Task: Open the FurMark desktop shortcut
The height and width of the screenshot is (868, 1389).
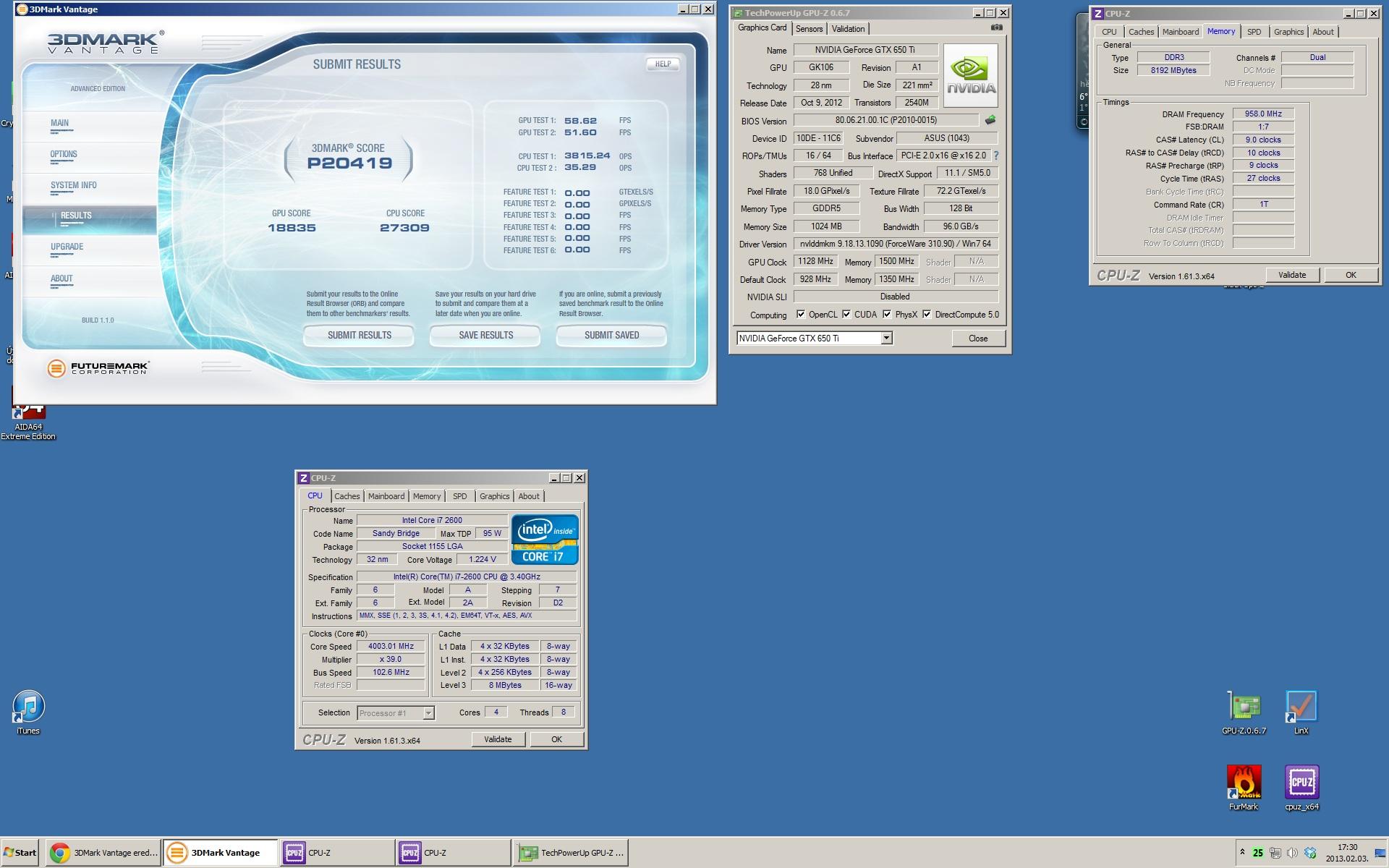Action: (1244, 788)
